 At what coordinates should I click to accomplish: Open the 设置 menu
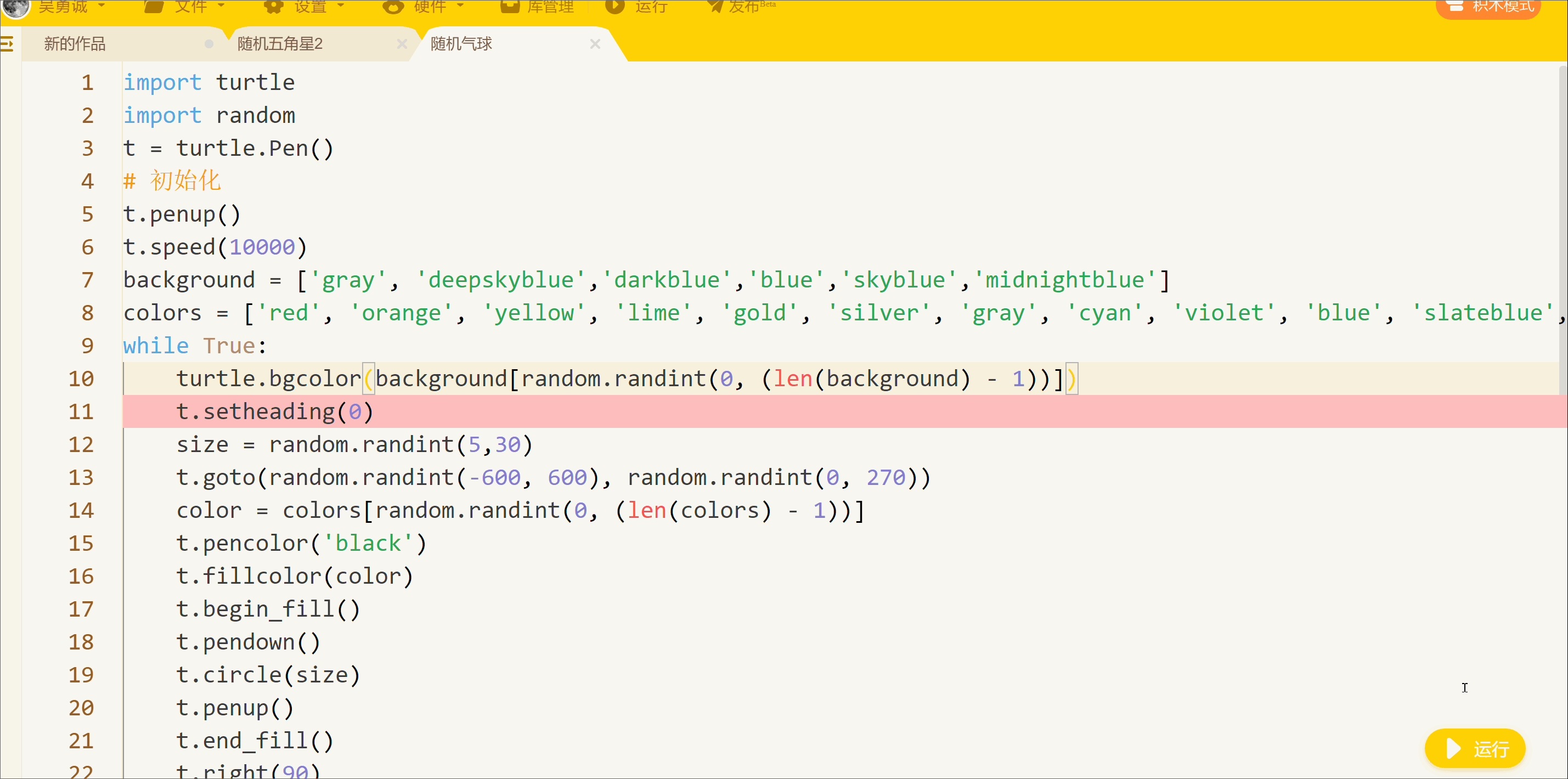tap(304, 7)
